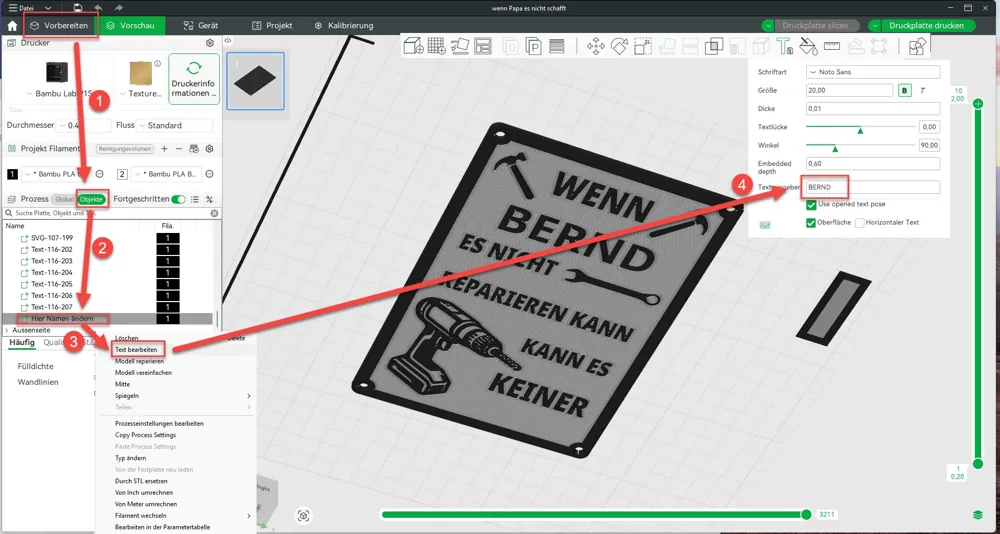The height and width of the screenshot is (534, 1000).
Task: Toggle the Fortgeschritten switch
Action: coord(179,199)
